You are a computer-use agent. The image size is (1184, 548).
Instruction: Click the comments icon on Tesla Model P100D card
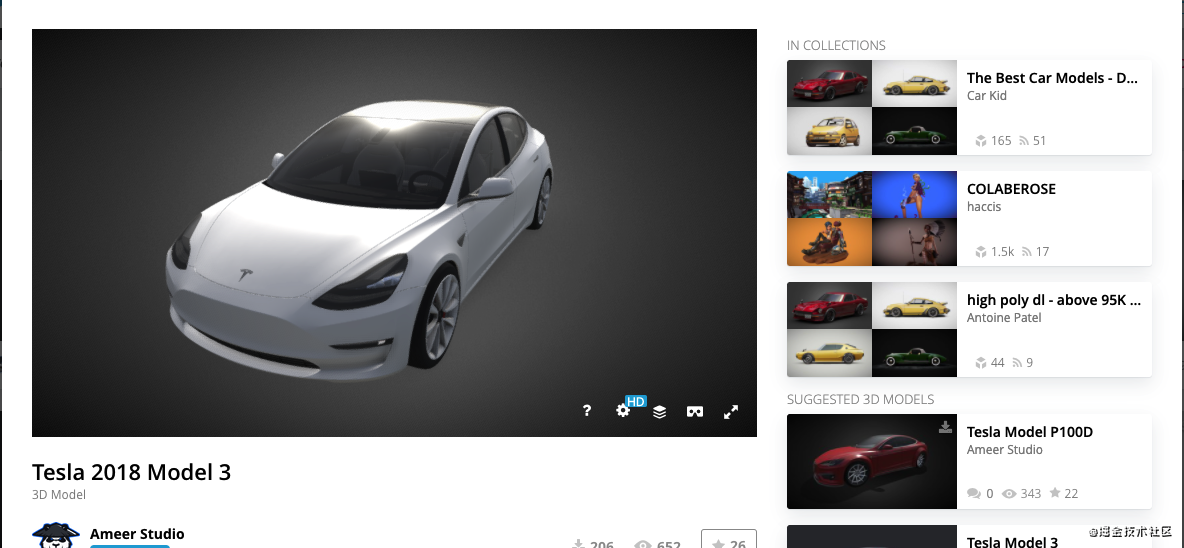point(973,494)
